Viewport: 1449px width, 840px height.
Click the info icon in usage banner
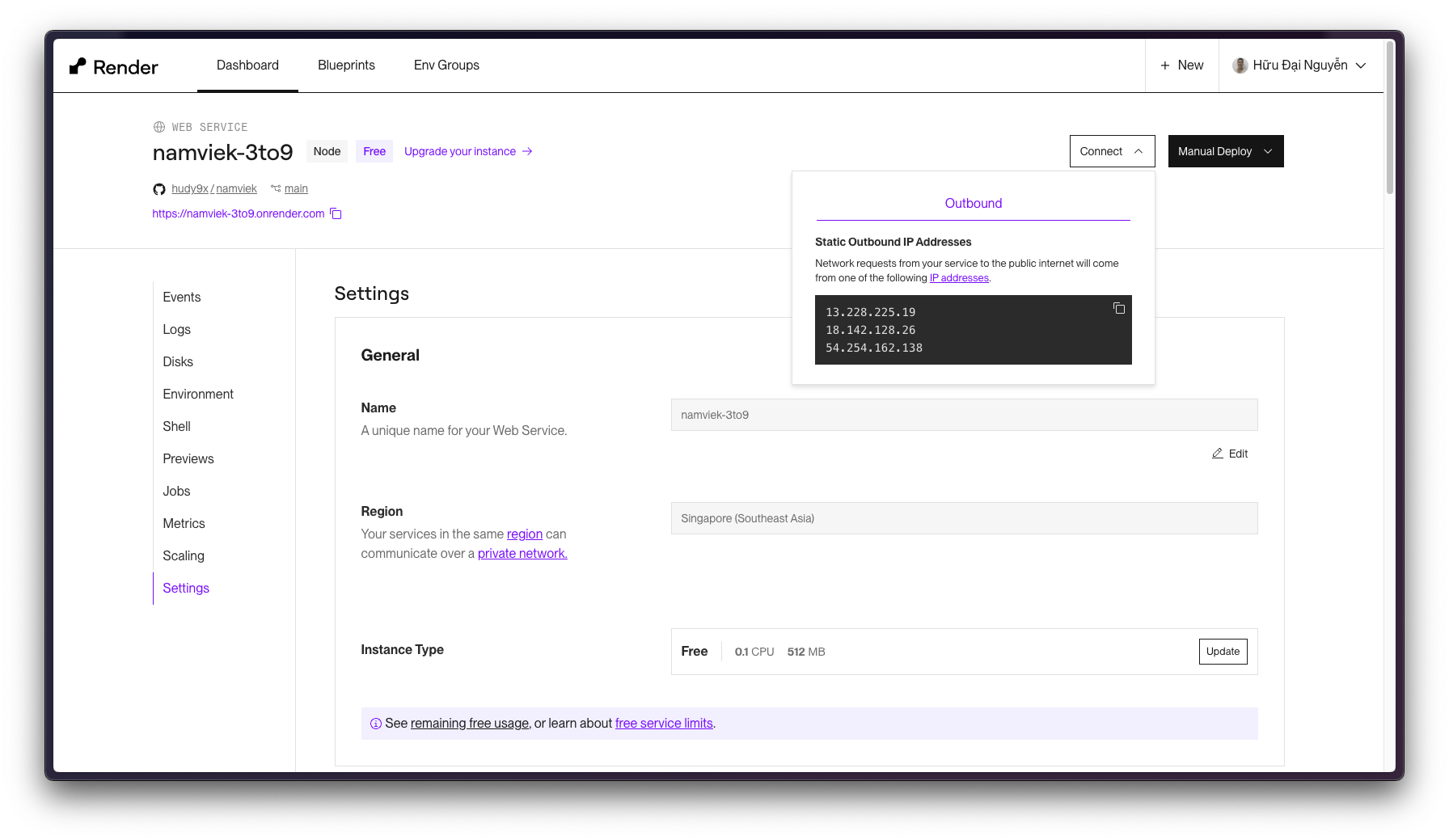376,724
